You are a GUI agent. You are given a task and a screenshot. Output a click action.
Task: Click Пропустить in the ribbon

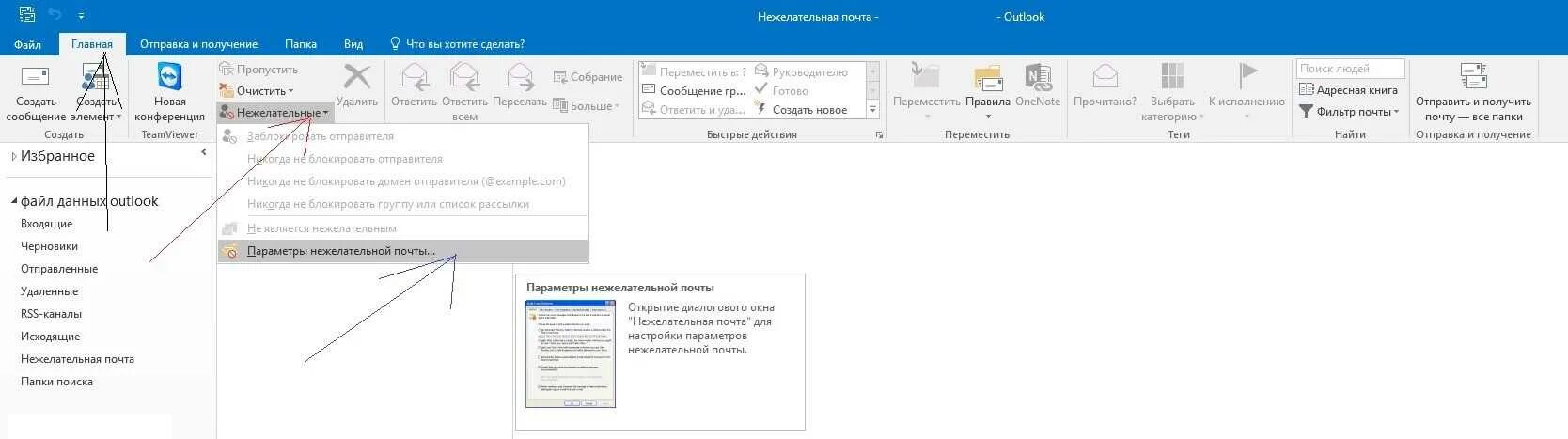259,70
